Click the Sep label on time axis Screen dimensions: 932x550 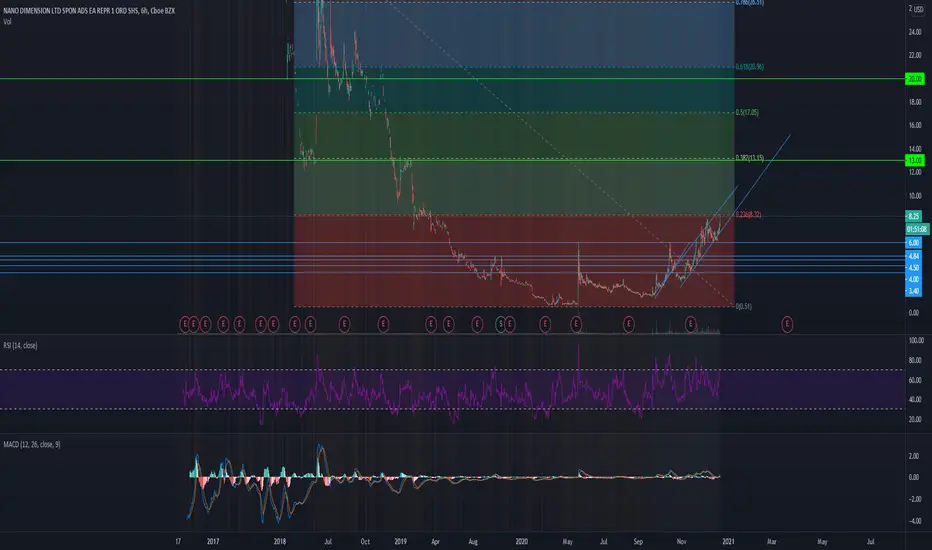point(638,542)
